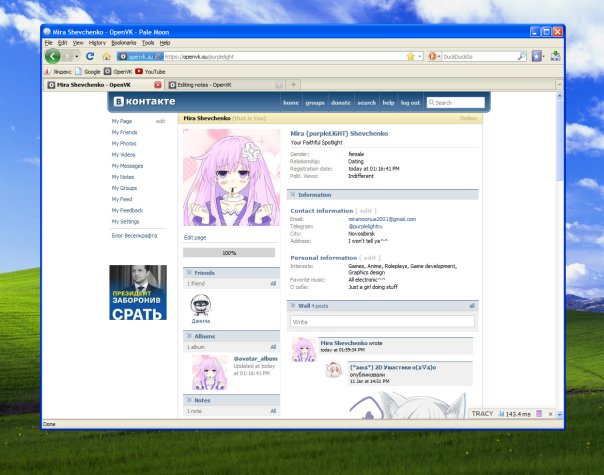Click the bookmark star in address bar

(411, 57)
